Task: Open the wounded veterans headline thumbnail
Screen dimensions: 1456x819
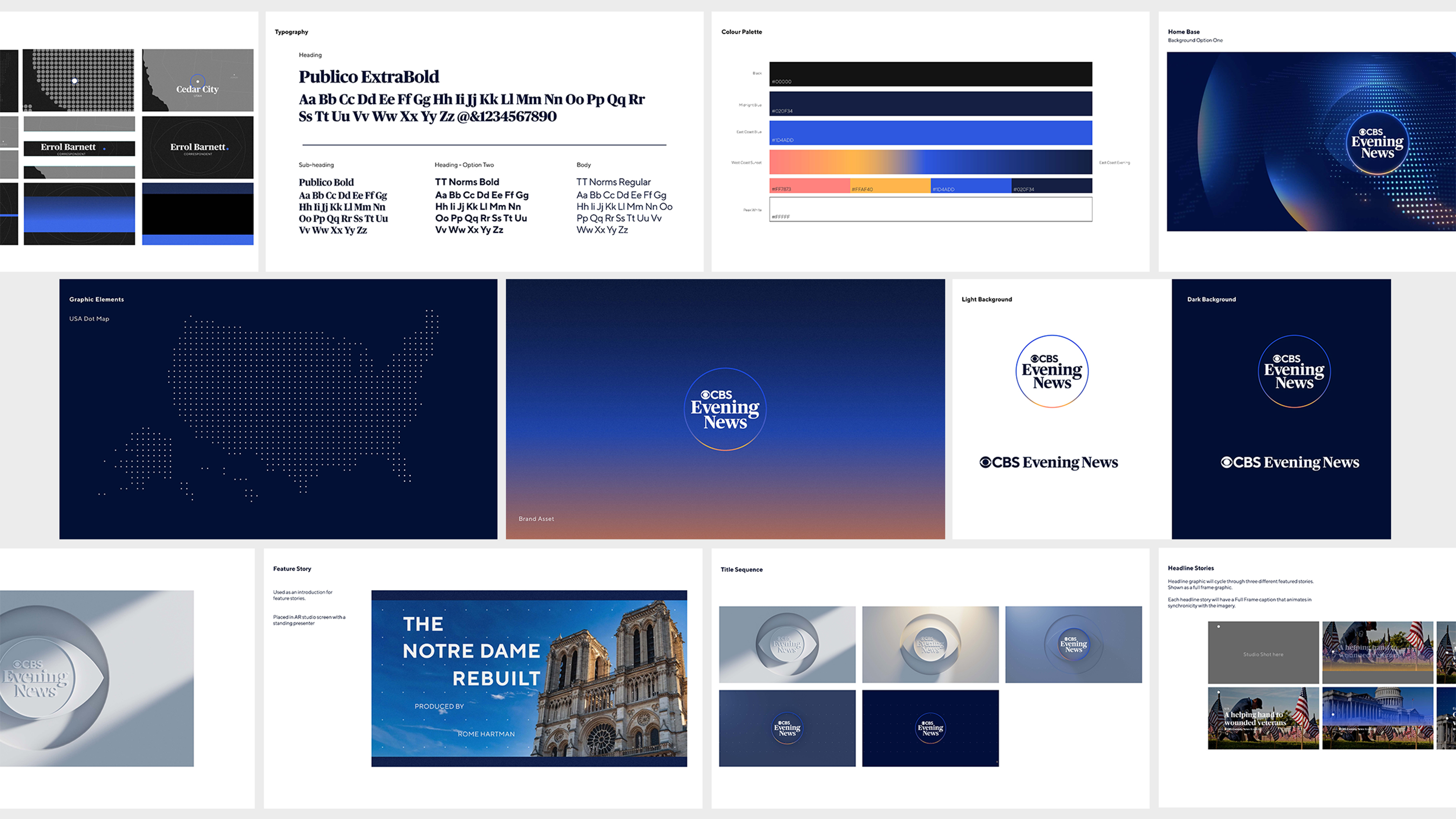Action: coord(1263,719)
